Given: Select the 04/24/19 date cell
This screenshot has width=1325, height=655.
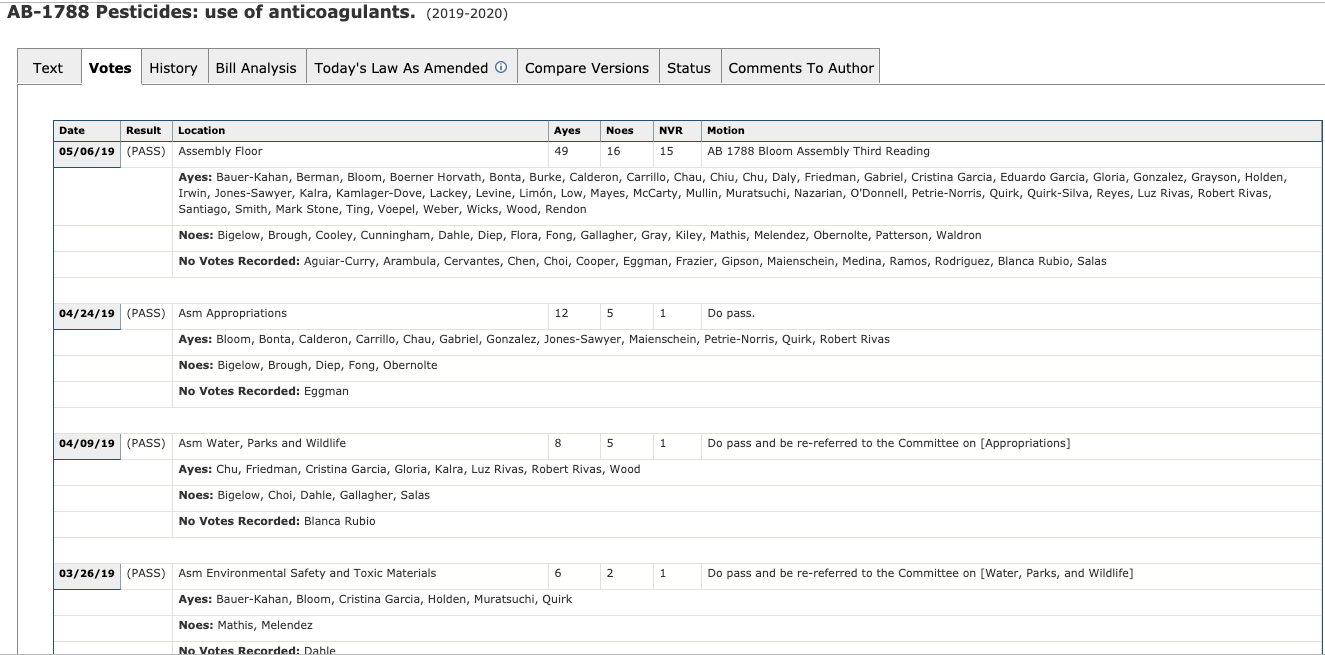Looking at the screenshot, I should (87, 314).
